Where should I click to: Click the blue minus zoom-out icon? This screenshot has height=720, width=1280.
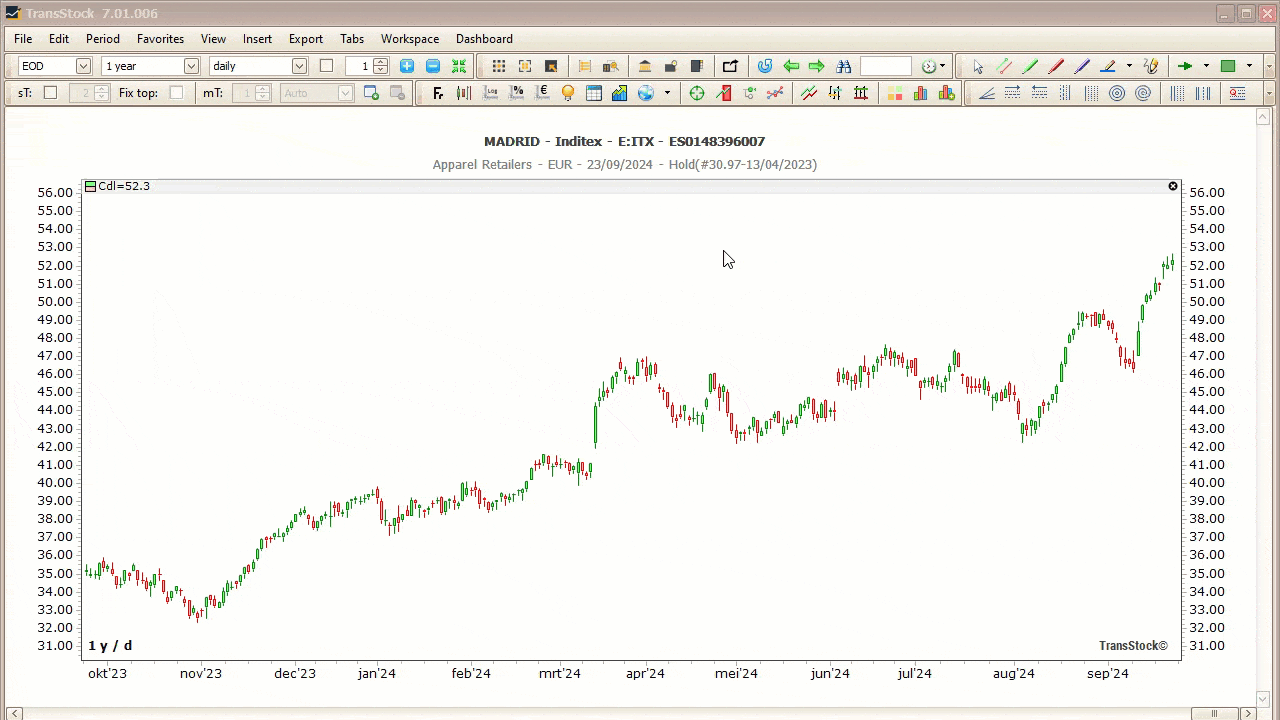tap(433, 66)
